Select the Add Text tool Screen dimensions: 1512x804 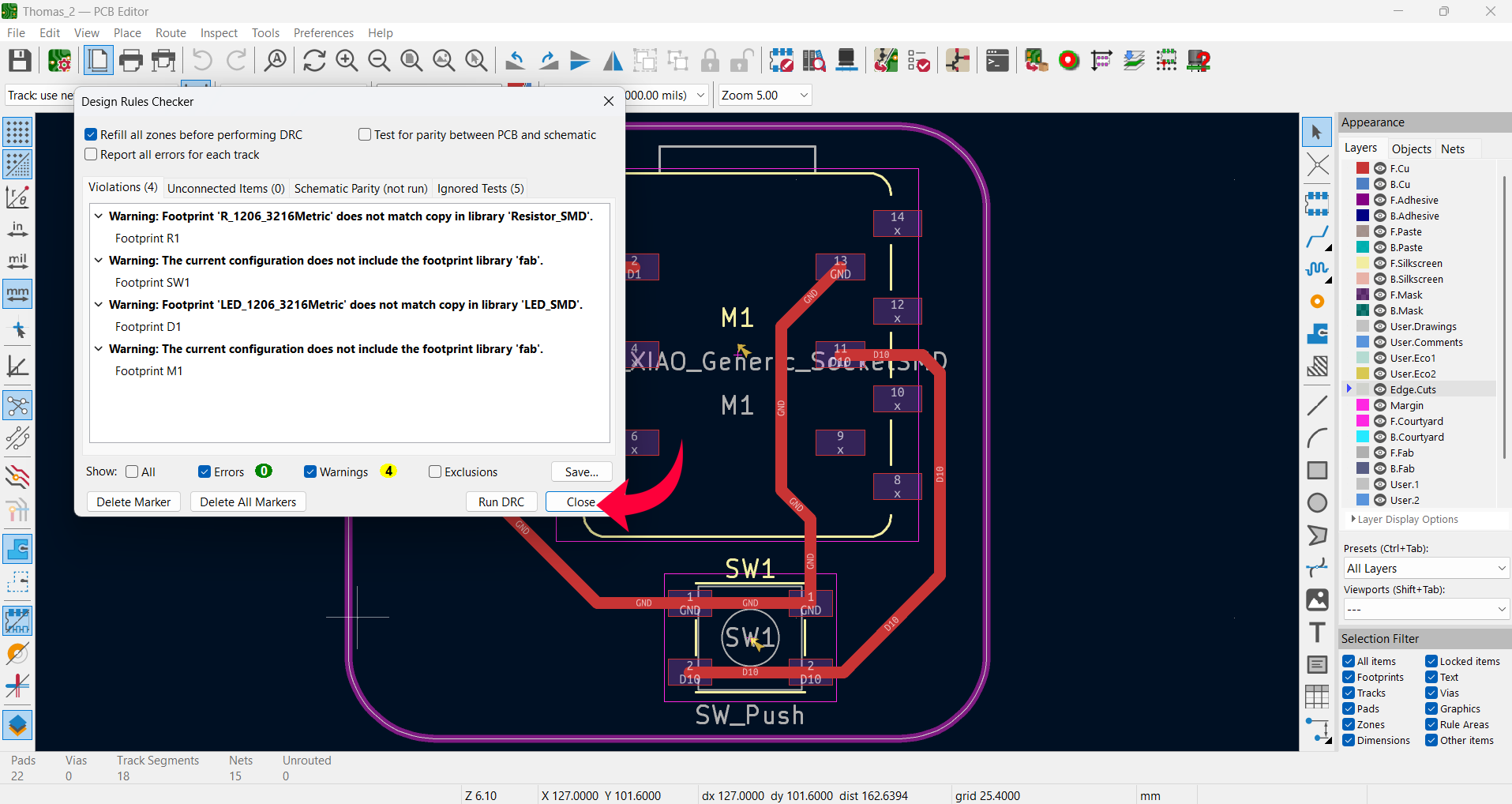1317,633
